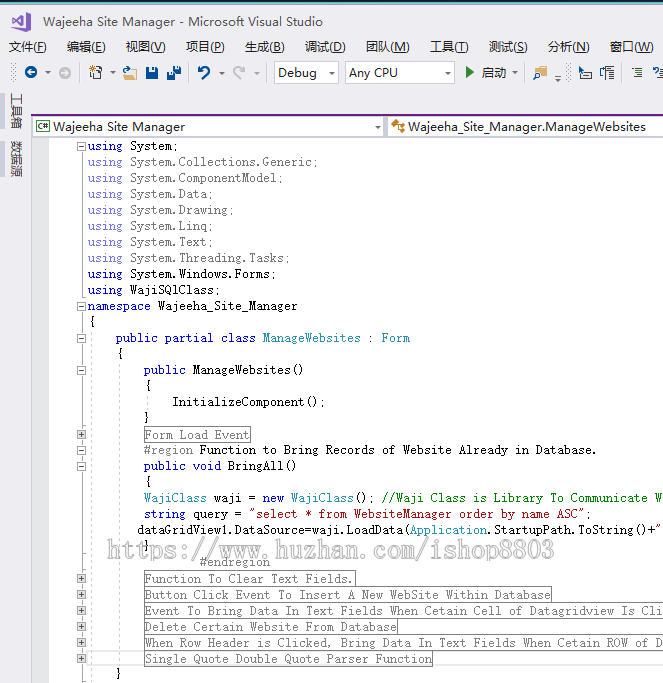663x683 pixels.
Task: Collapse the namespace Wajeeha_Site_Manager block
Action: point(81,307)
